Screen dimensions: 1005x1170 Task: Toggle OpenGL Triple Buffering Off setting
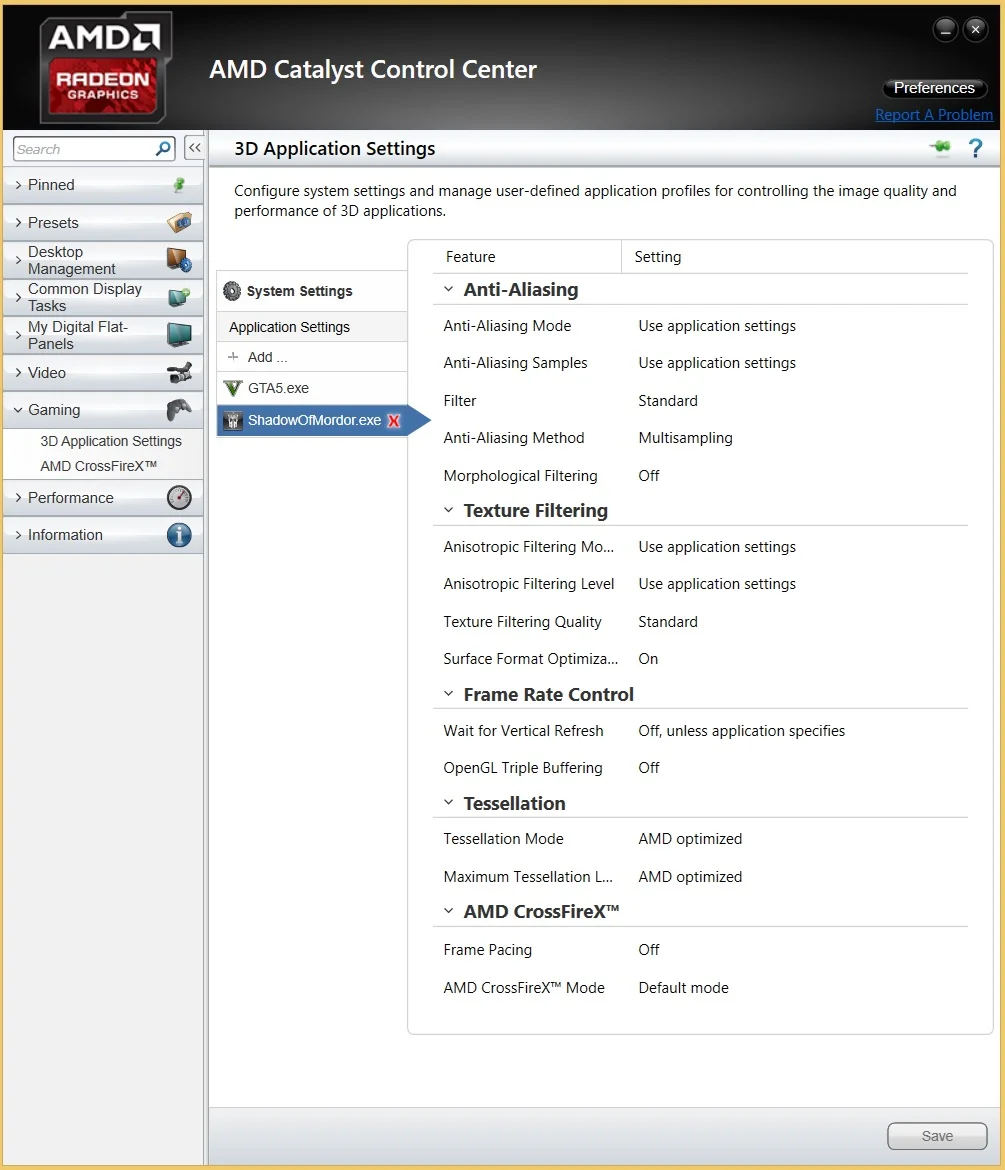click(648, 768)
